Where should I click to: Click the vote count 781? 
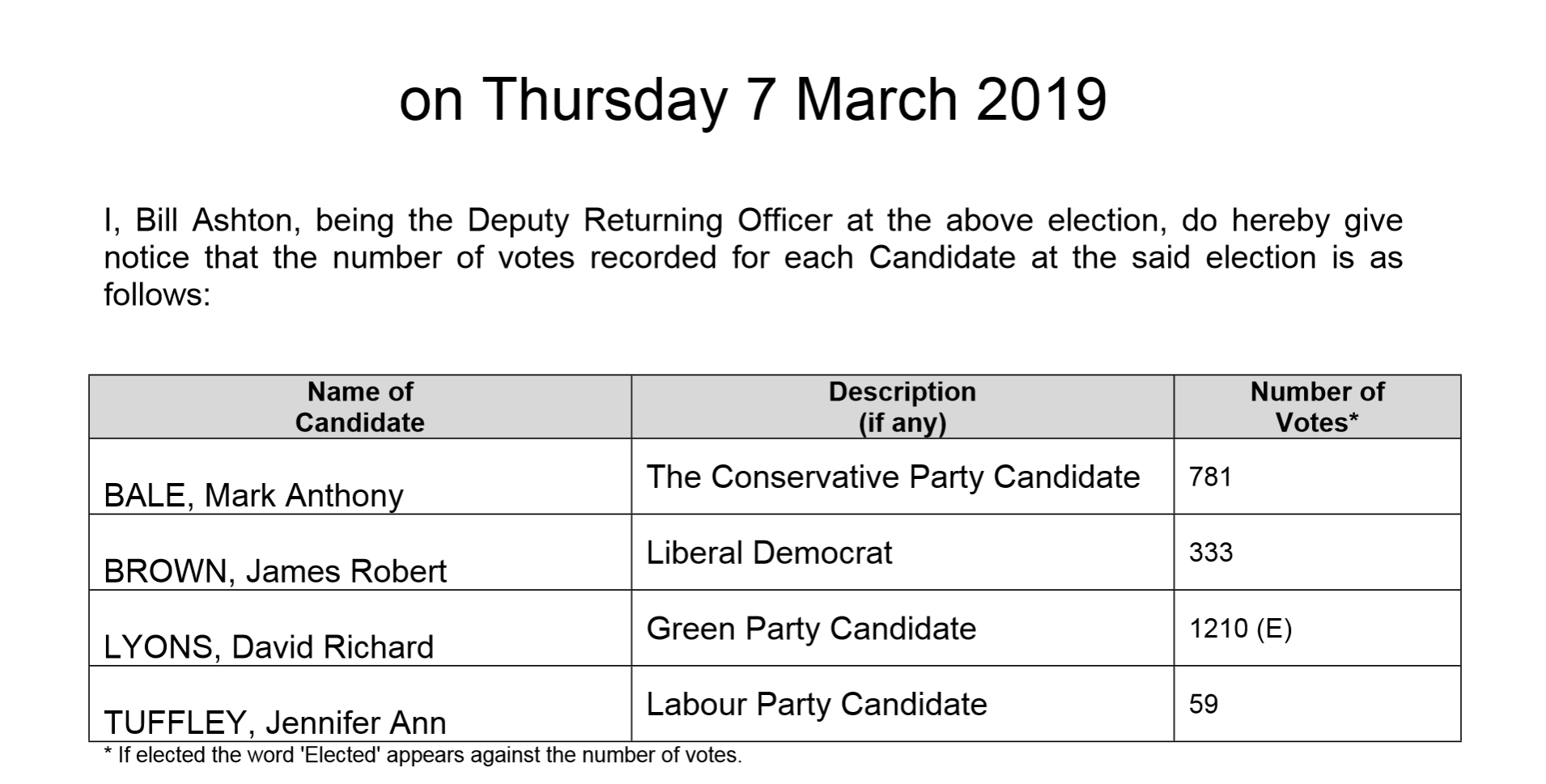coord(1210,477)
